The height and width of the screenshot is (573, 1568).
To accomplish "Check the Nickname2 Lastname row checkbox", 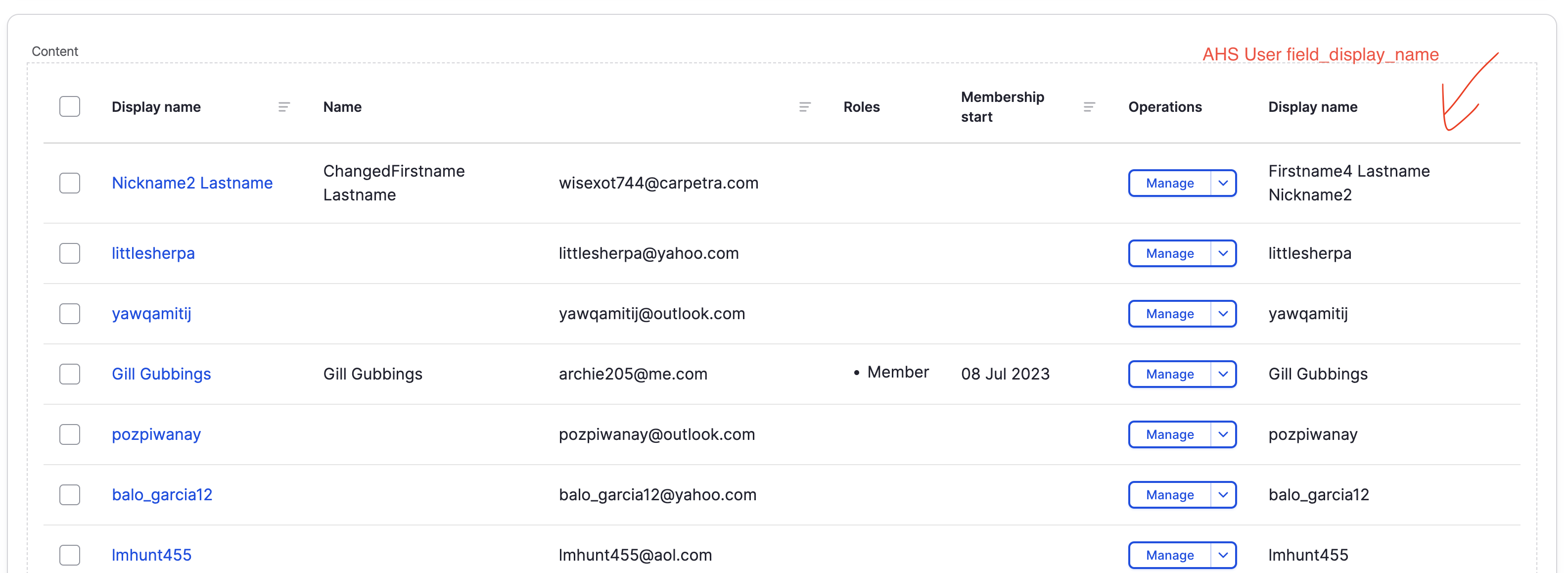I will tap(70, 183).
